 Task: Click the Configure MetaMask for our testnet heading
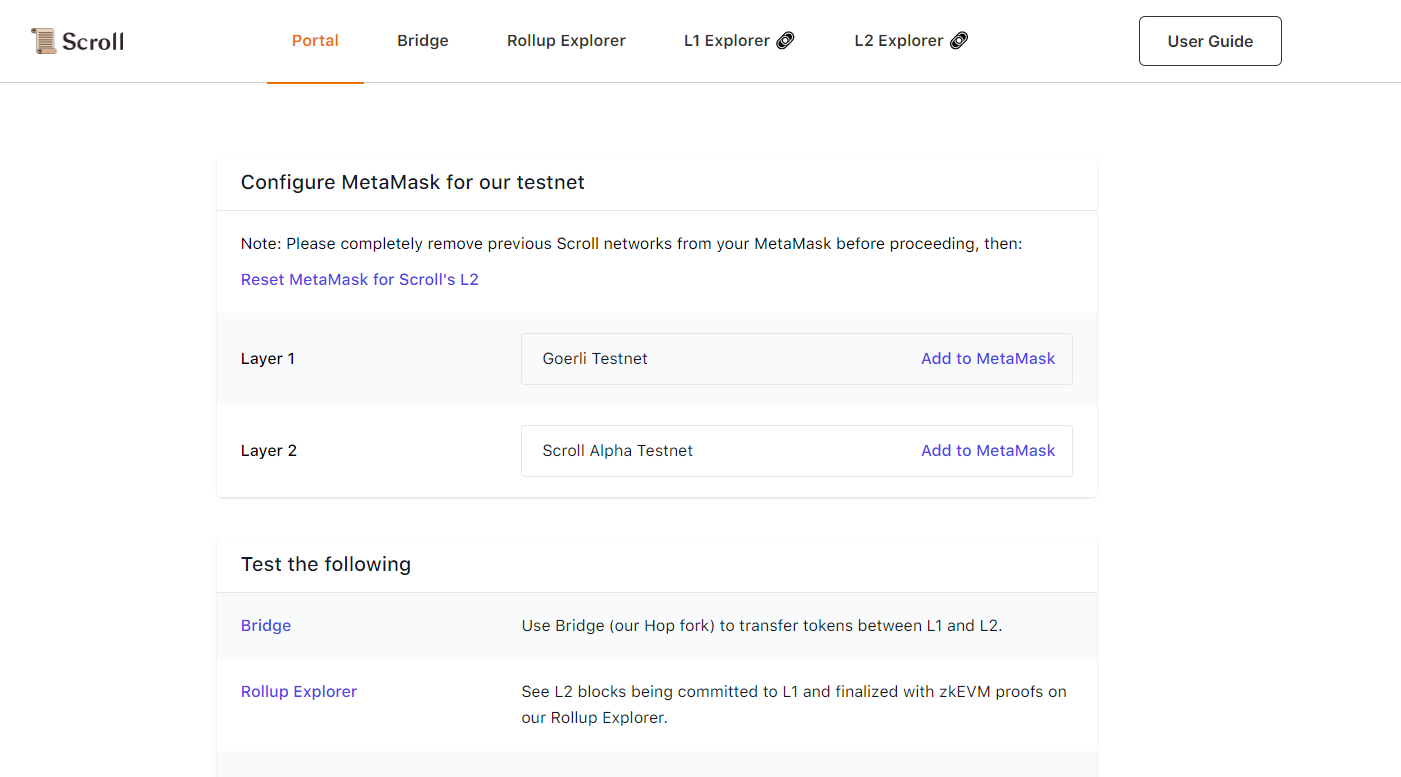pos(413,183)
